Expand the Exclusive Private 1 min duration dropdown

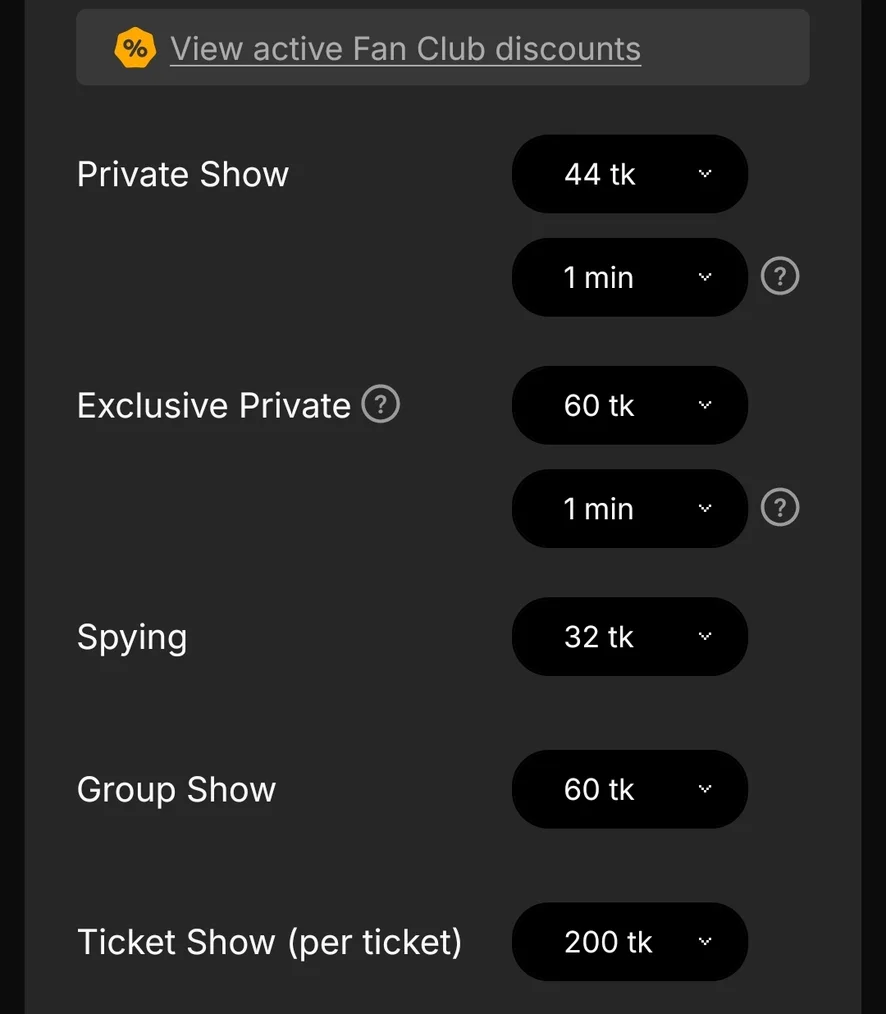click(x=629, y=508)
